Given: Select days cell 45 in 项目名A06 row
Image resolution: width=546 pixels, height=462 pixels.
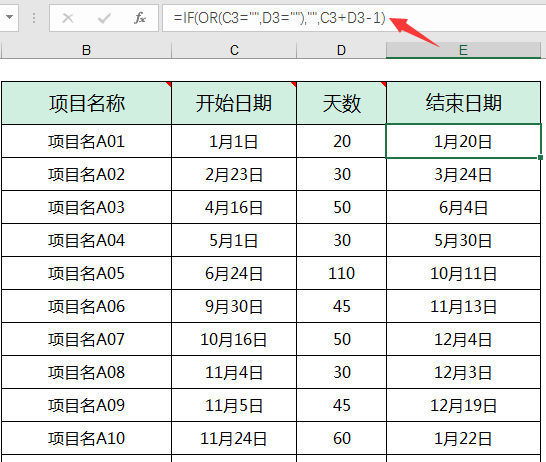Looking at the screenshot, I should (341, 306).
